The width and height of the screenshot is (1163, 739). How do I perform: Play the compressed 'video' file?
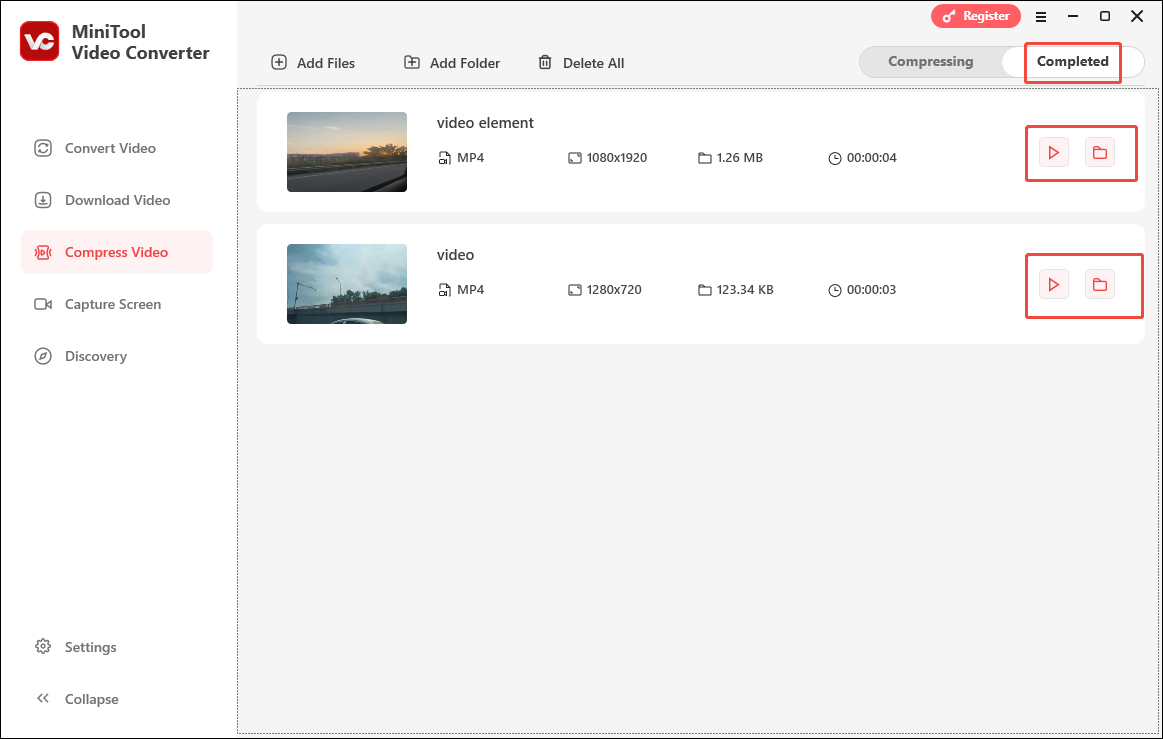(1052, 284)
